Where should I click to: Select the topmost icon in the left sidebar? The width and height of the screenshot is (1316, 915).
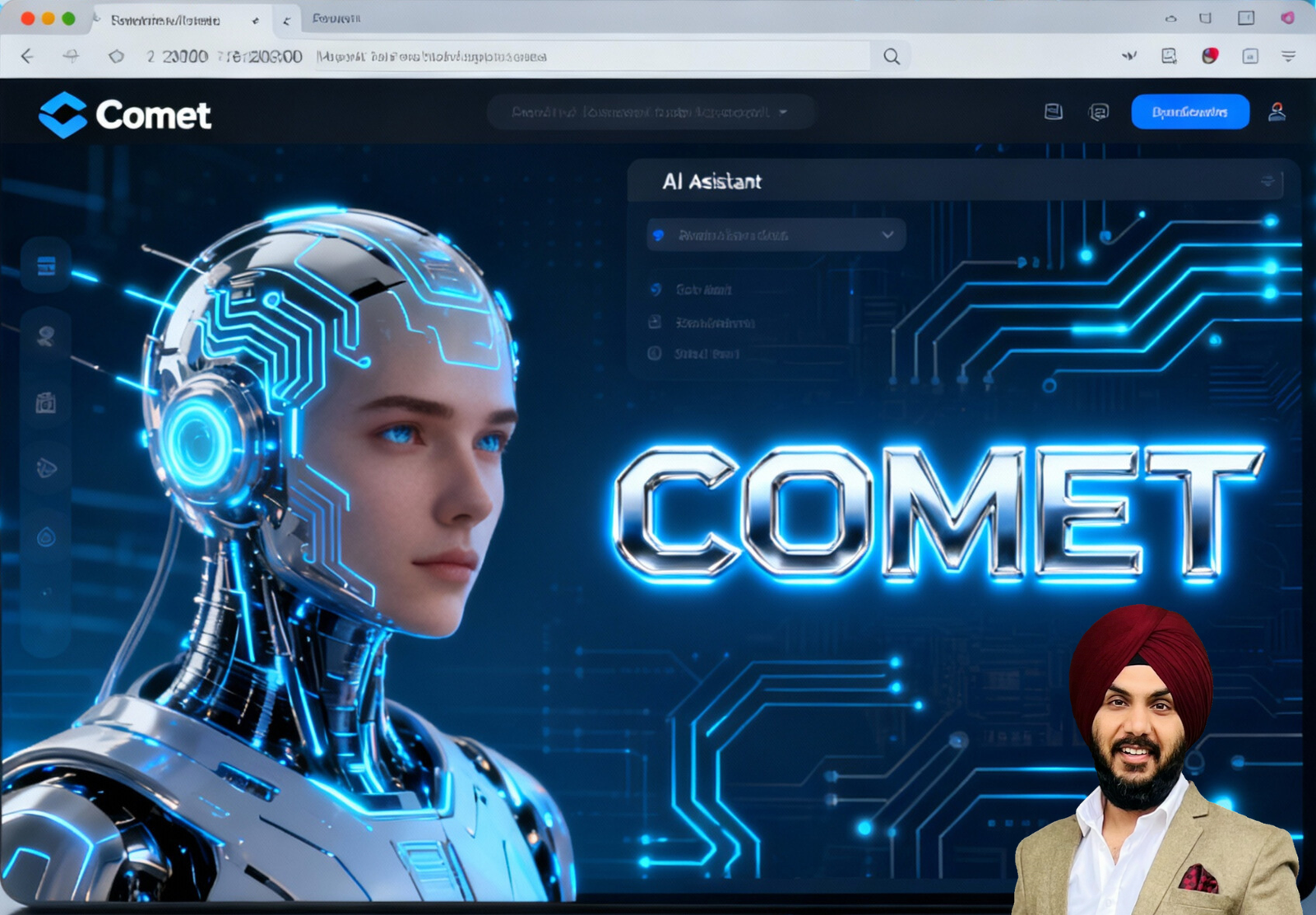[x=46, y=265]
